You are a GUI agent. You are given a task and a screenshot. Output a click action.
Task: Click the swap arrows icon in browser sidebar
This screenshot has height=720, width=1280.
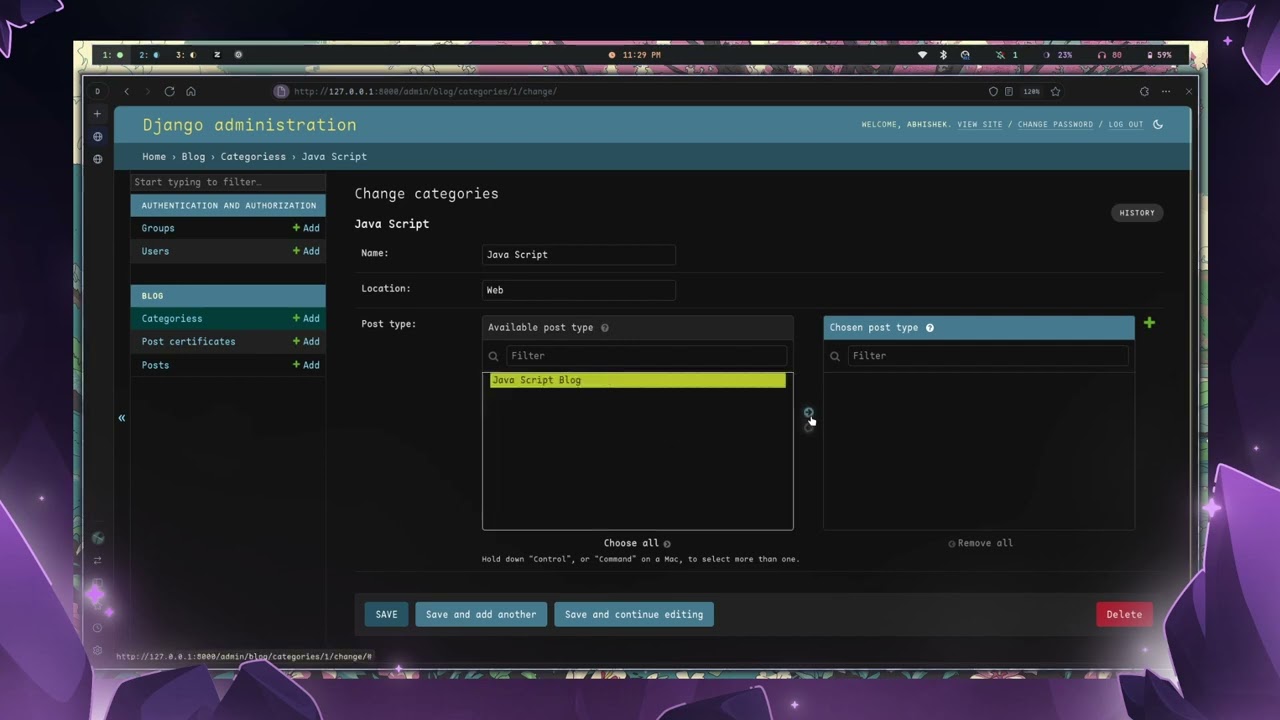(x=97, y=560)
